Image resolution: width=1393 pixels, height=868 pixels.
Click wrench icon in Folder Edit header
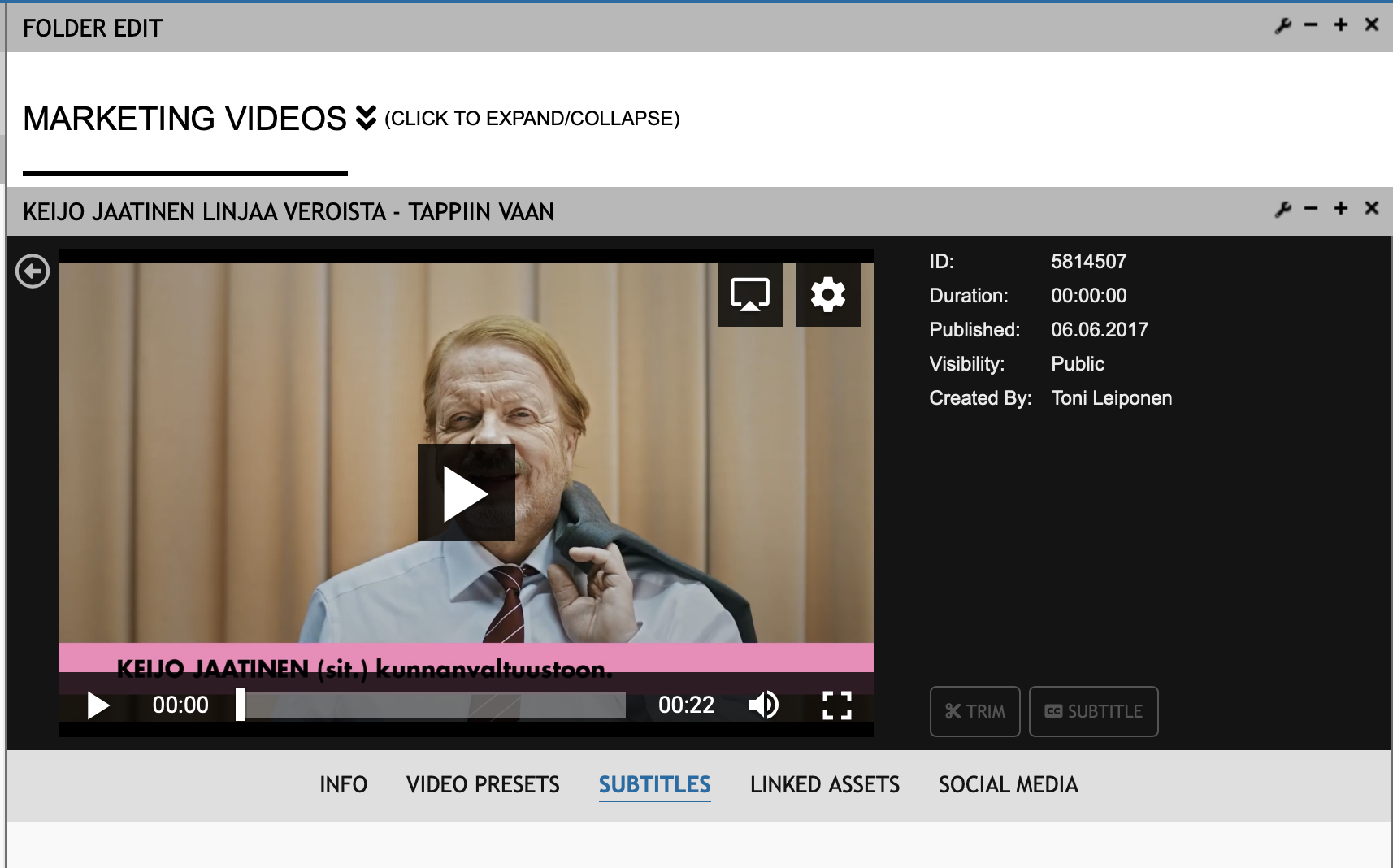(1283, 26)
